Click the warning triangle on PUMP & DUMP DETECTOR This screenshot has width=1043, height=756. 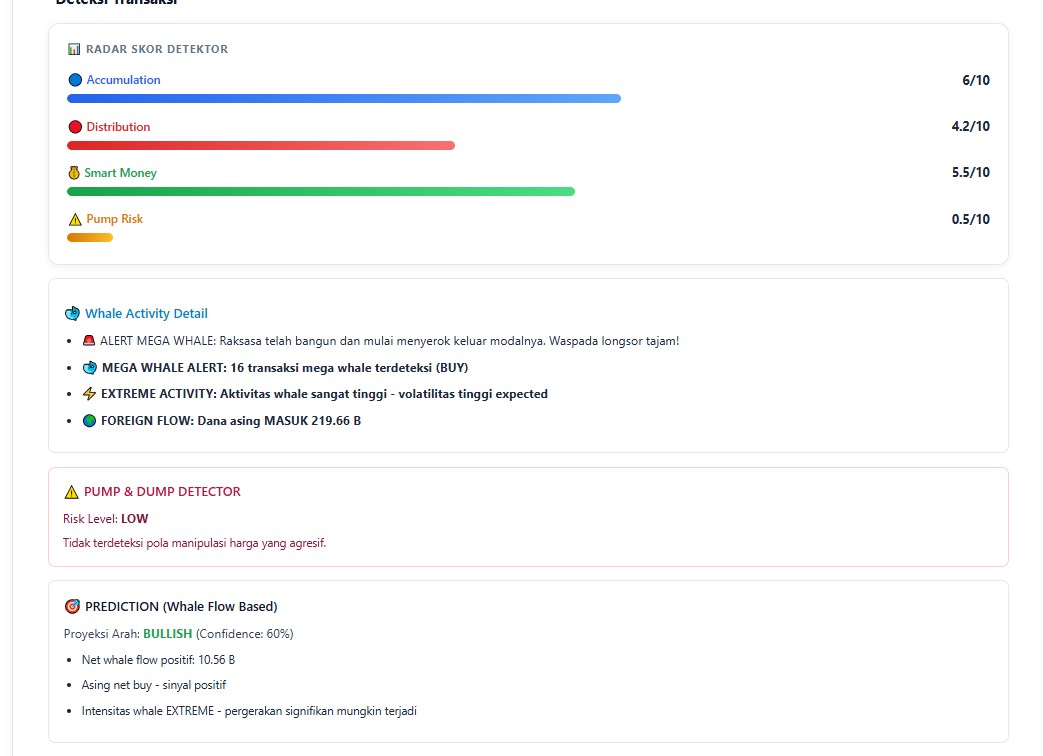point(71,492)
